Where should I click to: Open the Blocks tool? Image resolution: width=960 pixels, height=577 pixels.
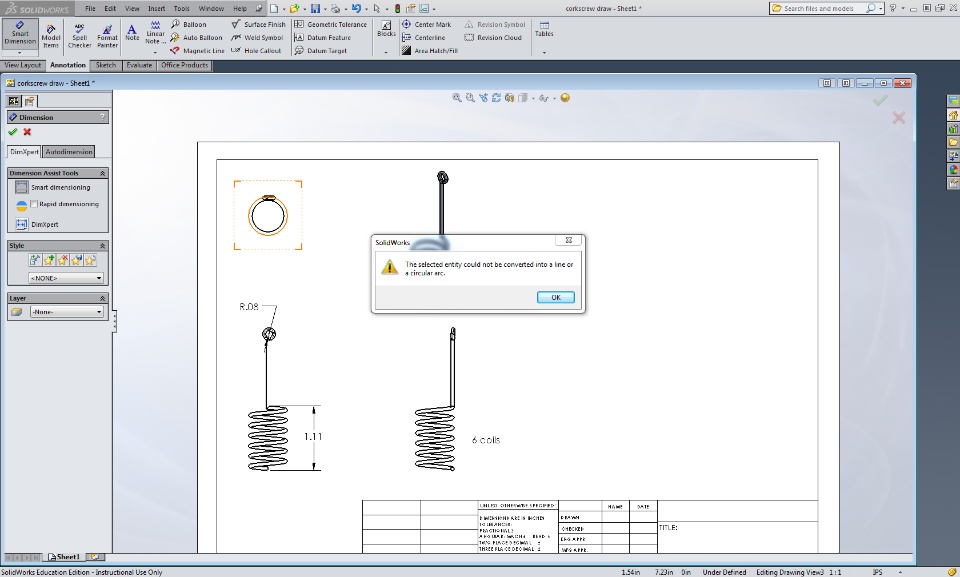(386, 29)
